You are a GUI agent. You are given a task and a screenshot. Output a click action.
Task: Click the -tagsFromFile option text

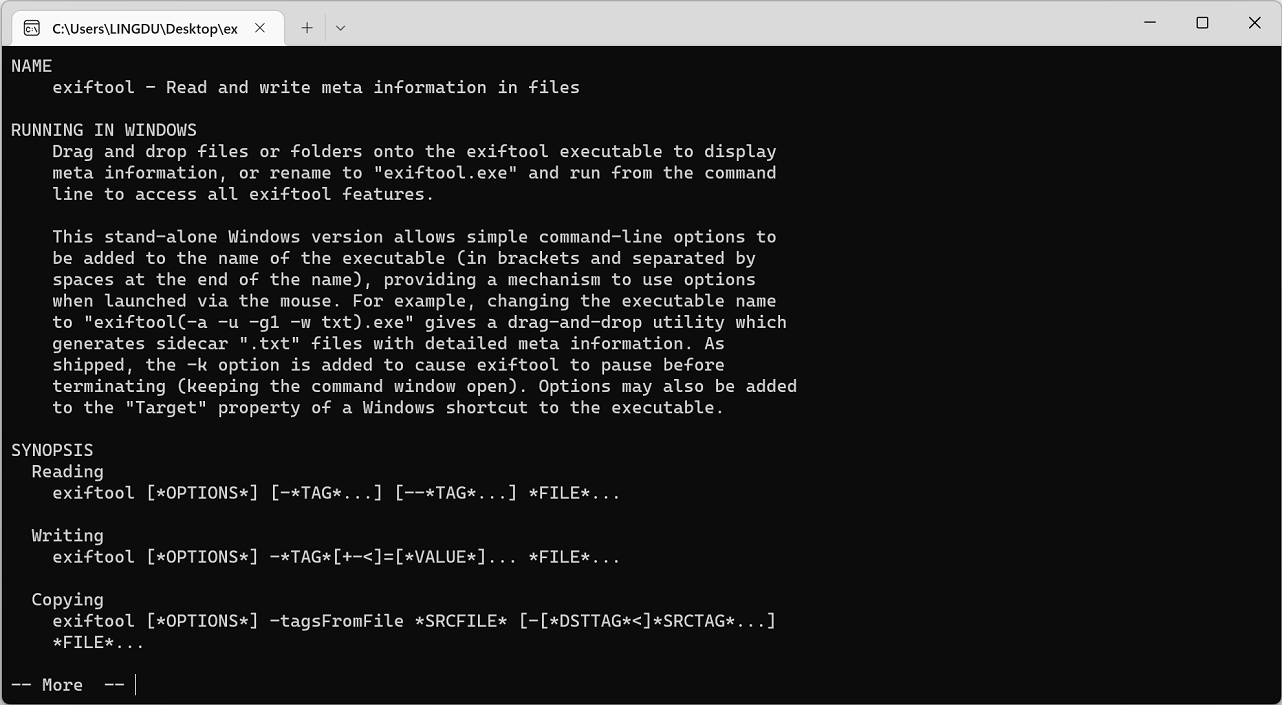click(337, 621)
